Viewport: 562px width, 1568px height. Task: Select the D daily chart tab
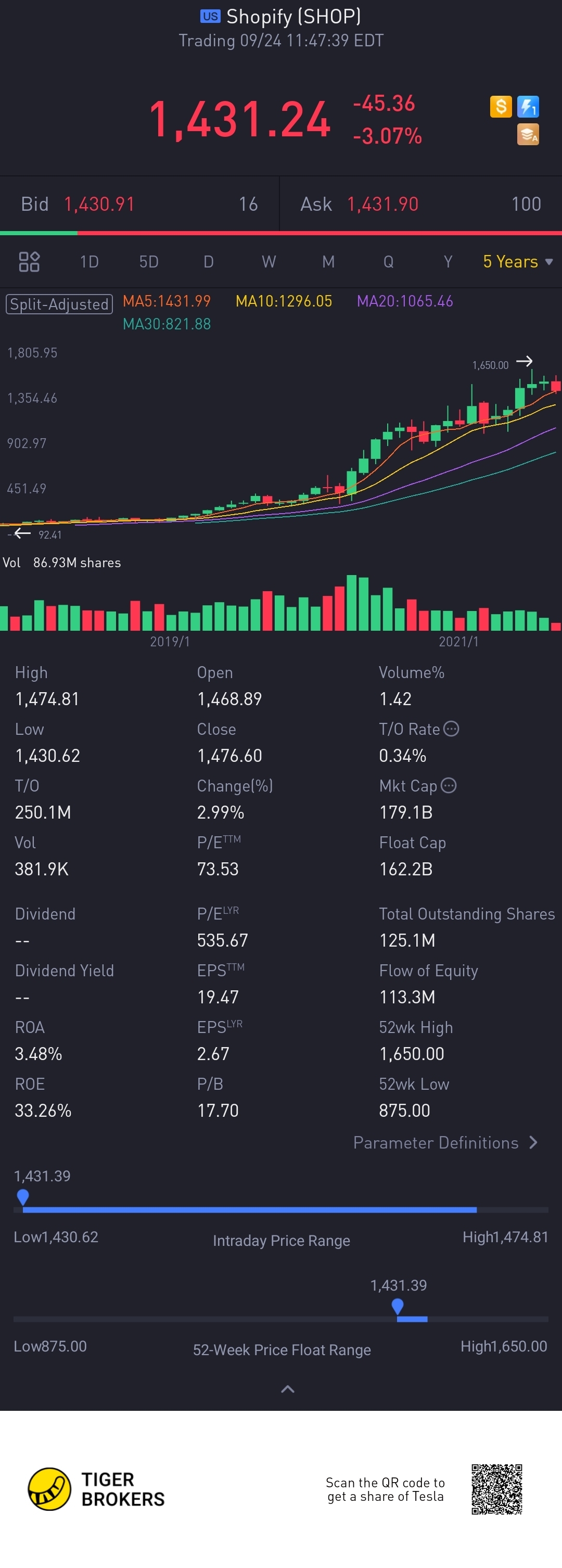(x=208, y=262)
